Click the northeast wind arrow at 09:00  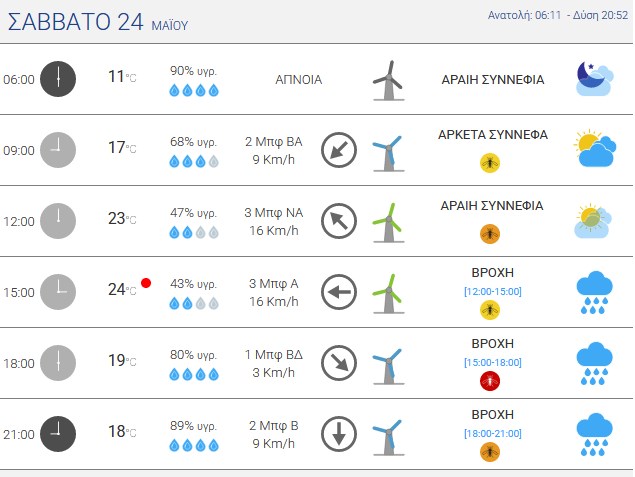(x=339, y=150)
